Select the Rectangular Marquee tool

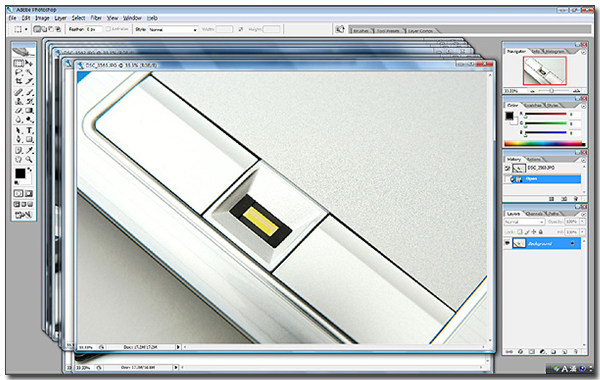click(18, 63)
